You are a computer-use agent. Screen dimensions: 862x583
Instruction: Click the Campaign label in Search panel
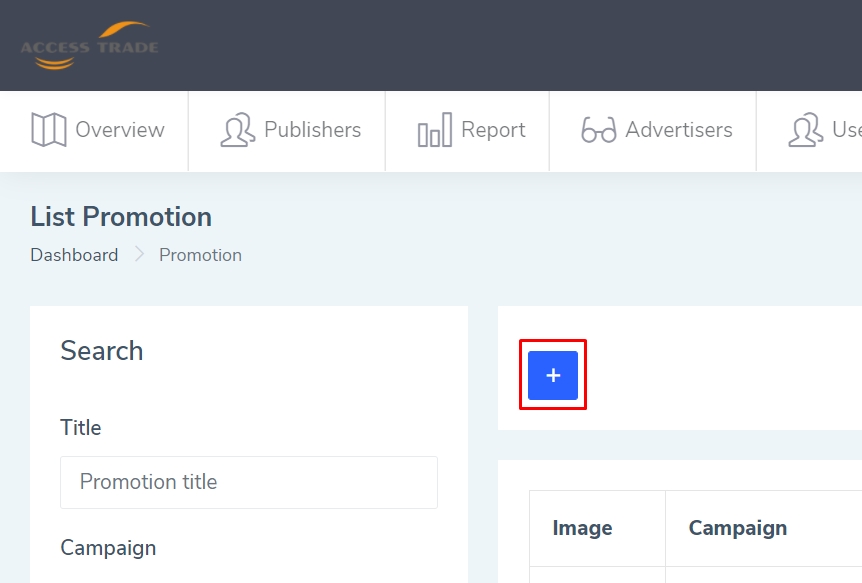pos(108,548)
